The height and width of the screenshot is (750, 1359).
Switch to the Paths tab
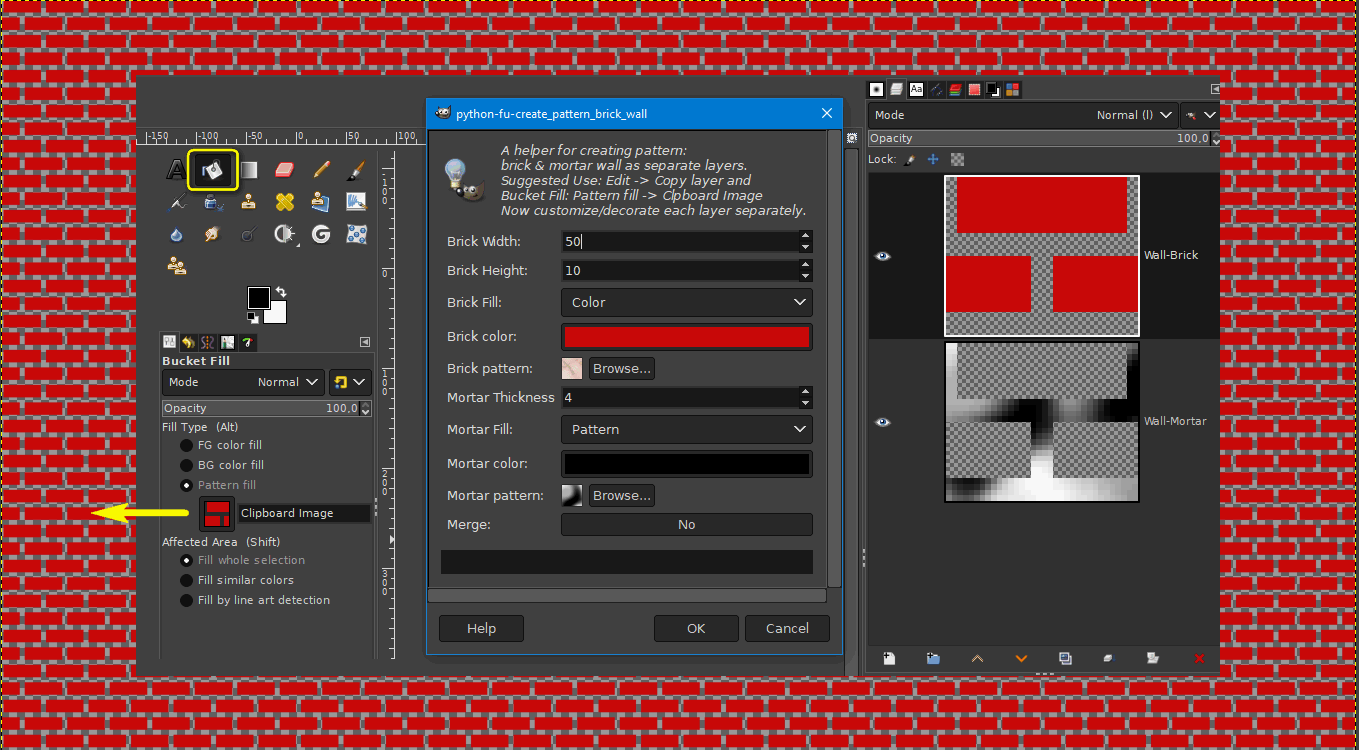coord(936,89)
